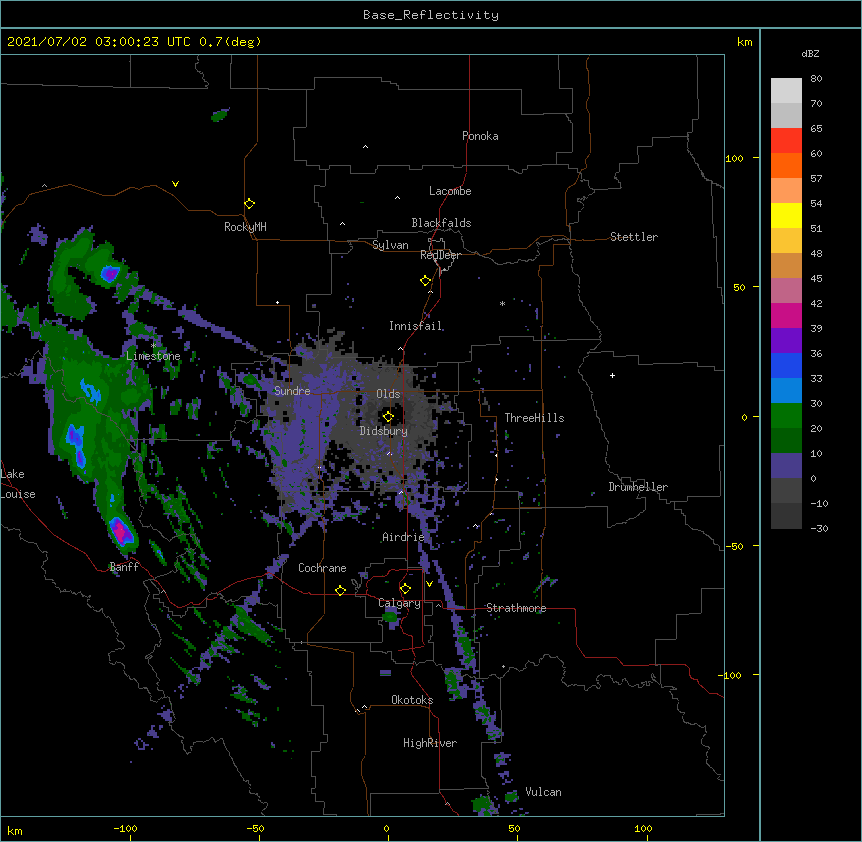Image resolution: width=862 pixels, height=842 pixels.
Task: Click the RockyMH label
Action: [x=245, y=226]
